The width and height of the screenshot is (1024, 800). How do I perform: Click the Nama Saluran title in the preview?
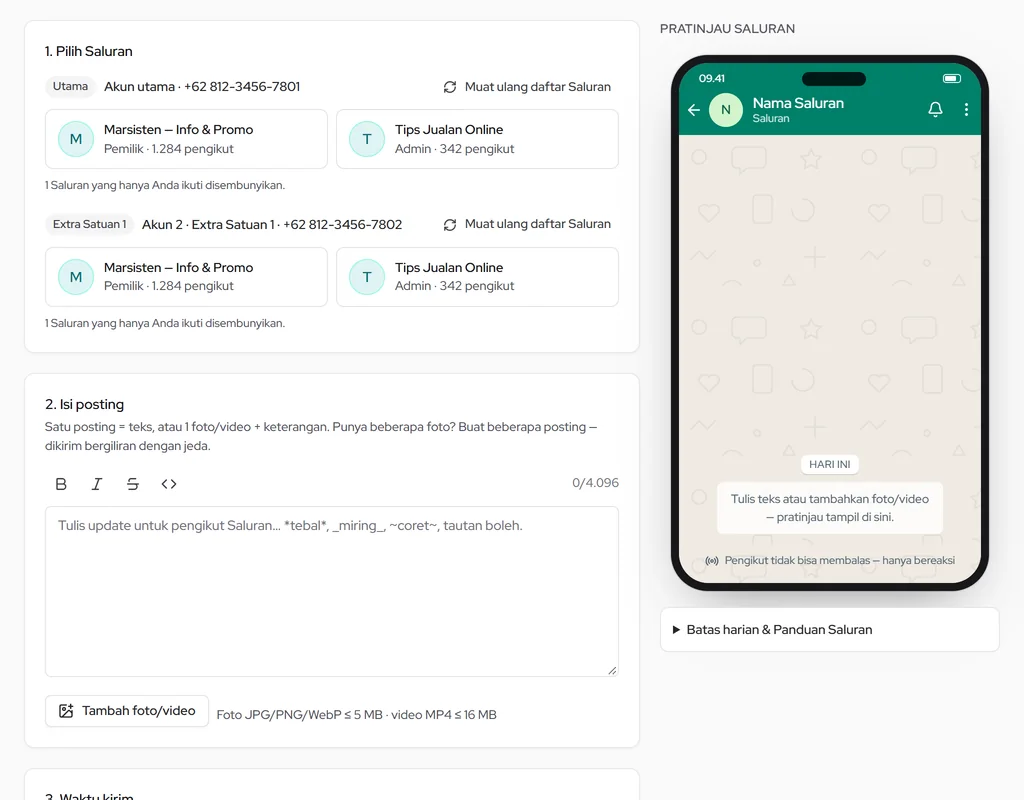pyautogui.click(x=798, y=103)
